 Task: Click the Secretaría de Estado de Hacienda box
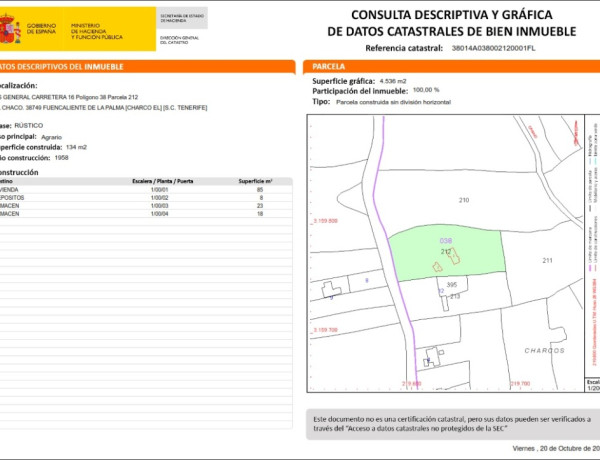[x=182, y=18]
